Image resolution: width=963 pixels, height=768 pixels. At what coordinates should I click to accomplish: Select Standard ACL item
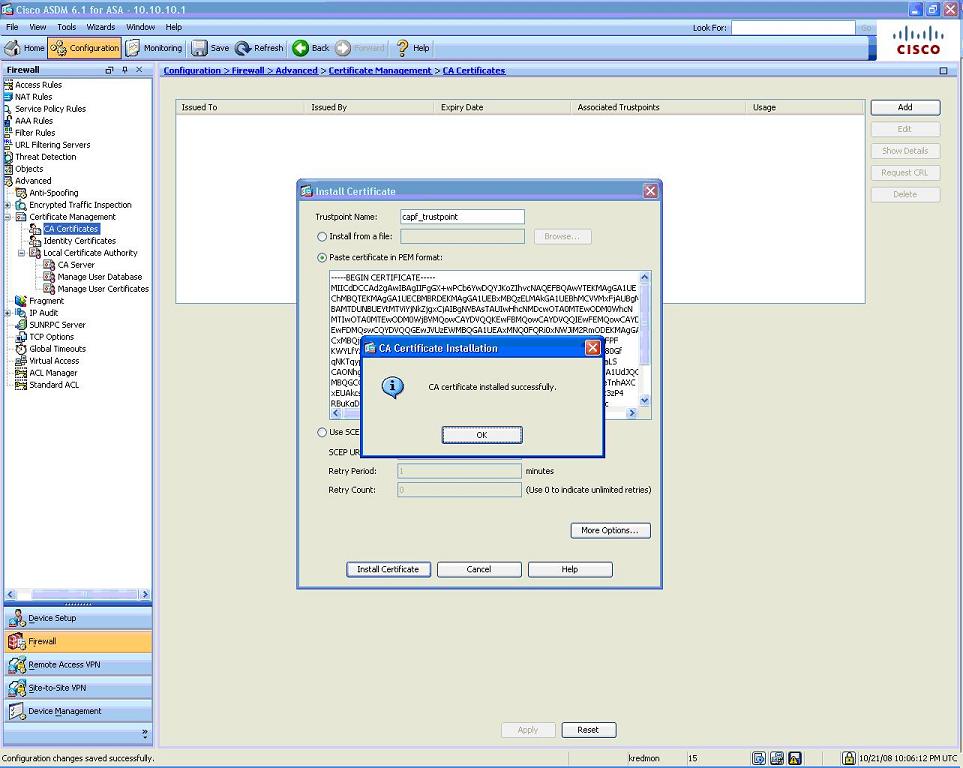click(x=53, y=385)
